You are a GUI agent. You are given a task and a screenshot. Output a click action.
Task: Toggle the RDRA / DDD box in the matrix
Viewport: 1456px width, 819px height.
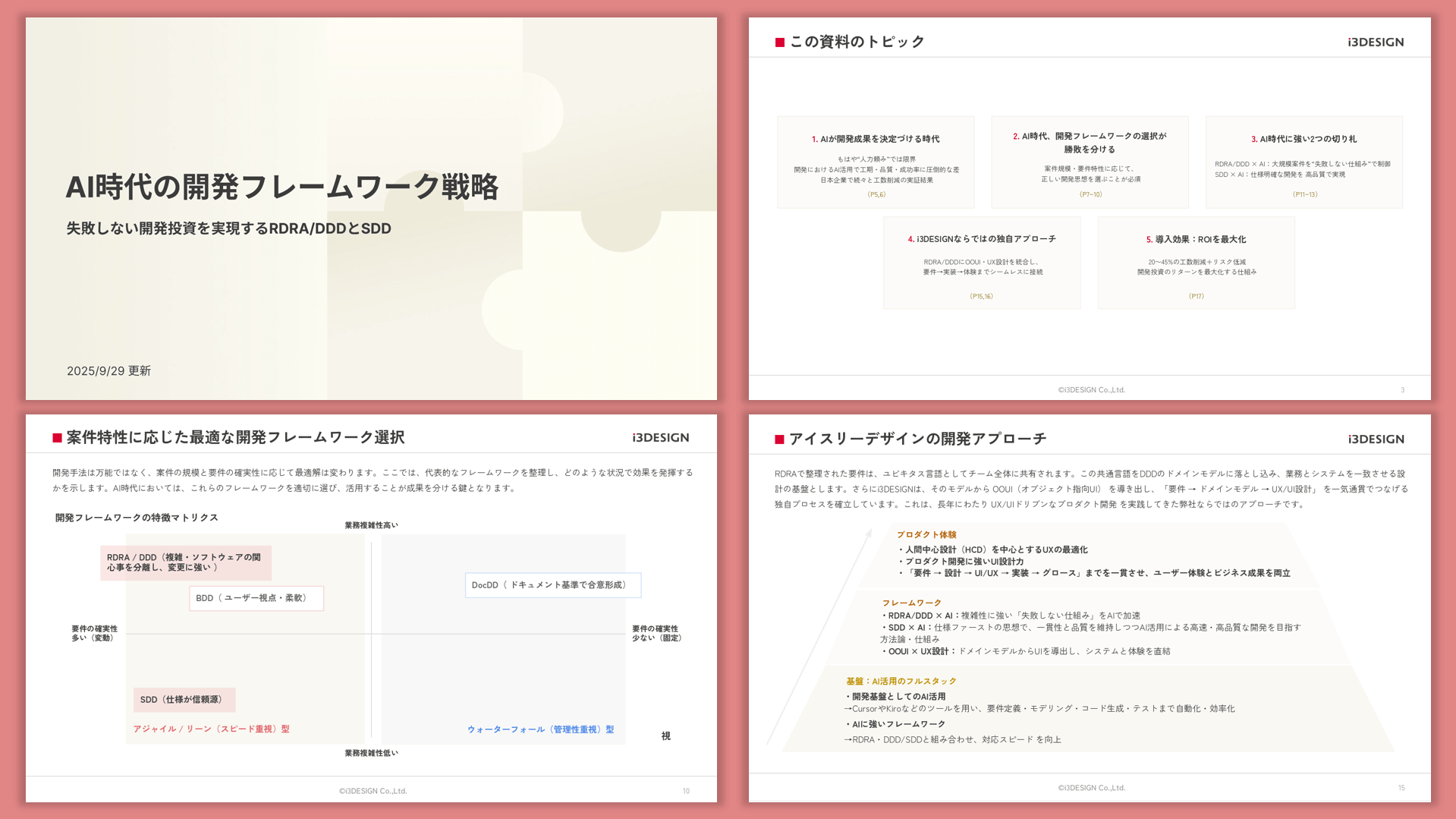tap(184, 562)
